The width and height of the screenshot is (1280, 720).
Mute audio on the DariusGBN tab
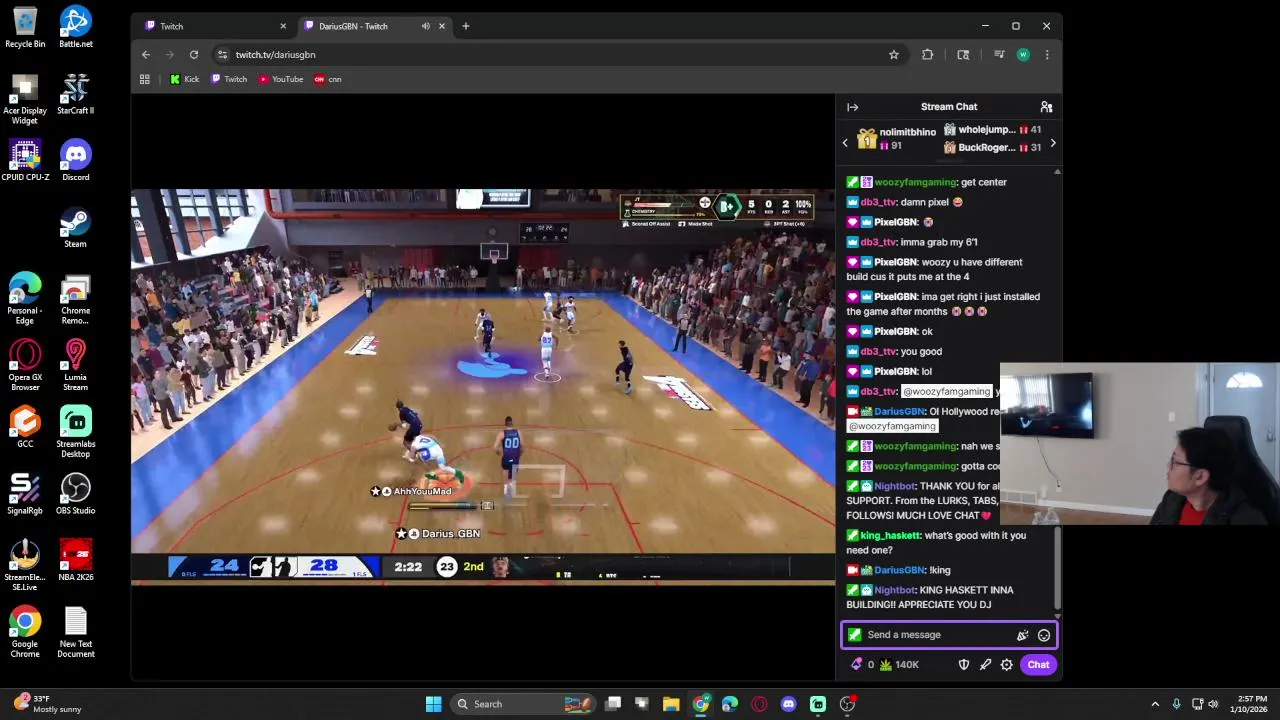pyautogui.click(x=426, y=26)
